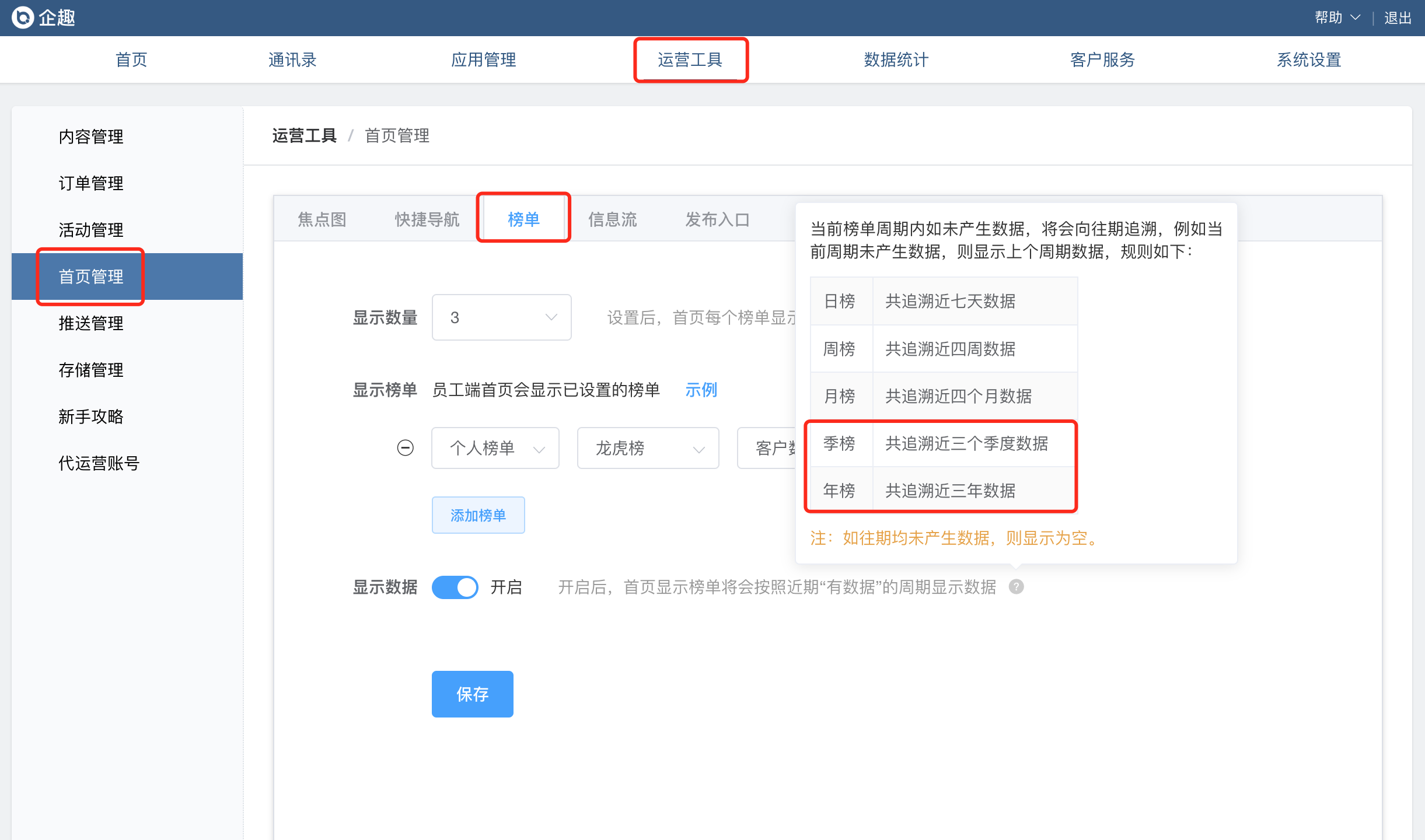Switch to the 信息流 tab

click(x=612, y=219)
